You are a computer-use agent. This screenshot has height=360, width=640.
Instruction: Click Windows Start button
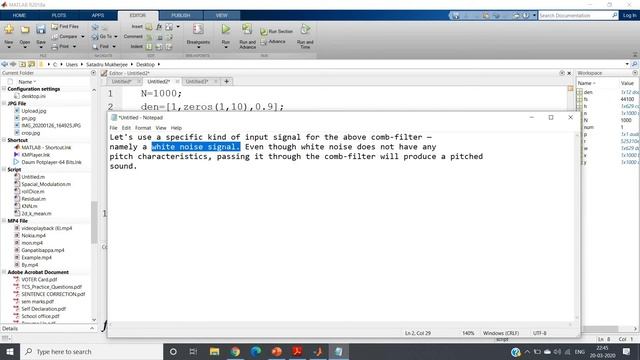pyautogui.click(x=10, y=351)
